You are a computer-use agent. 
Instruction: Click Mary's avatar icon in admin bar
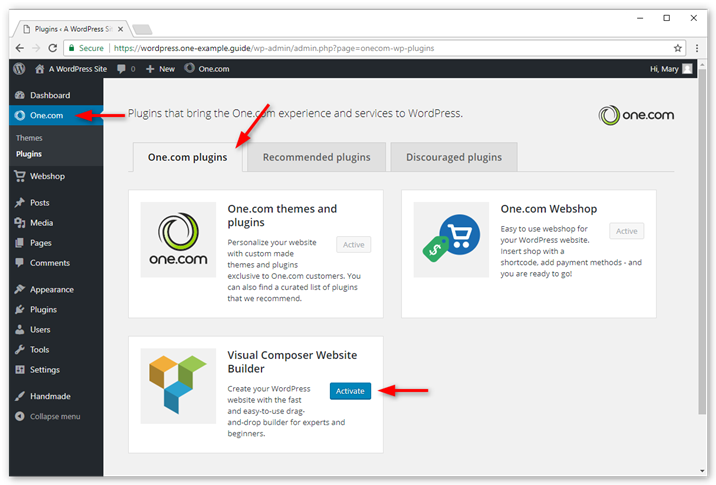pos(687,69)
